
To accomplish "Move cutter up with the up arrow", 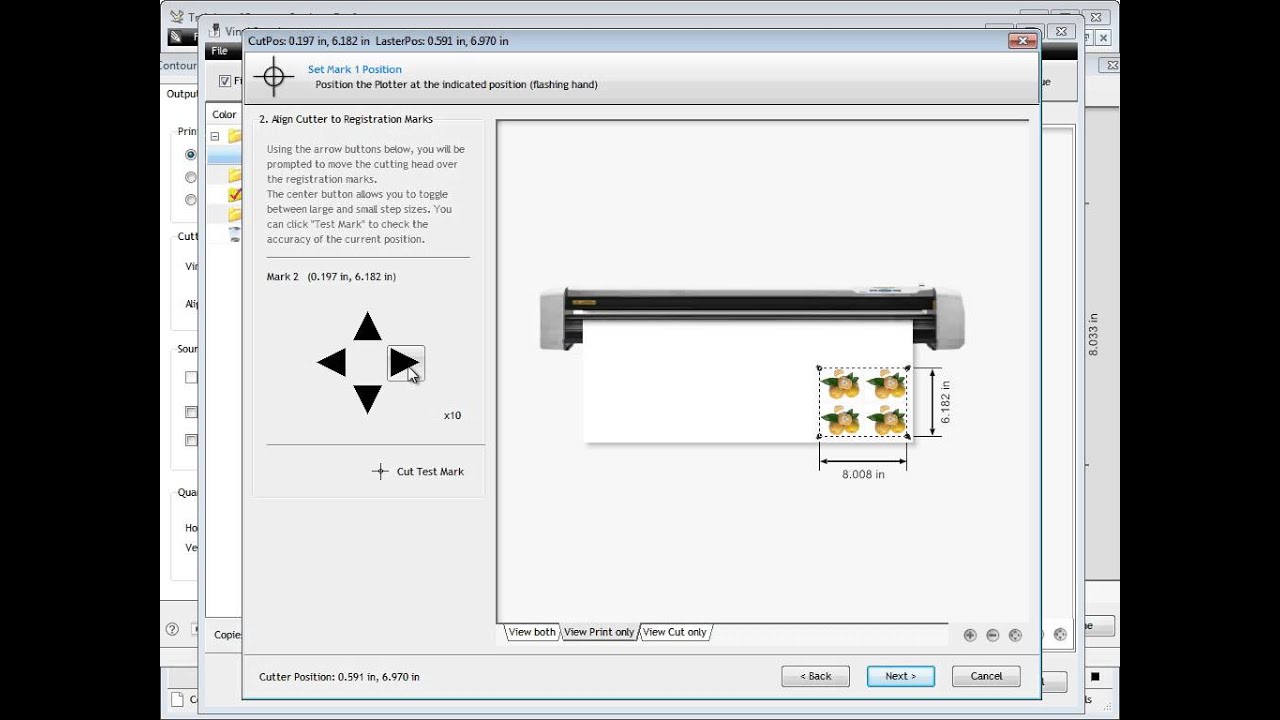I will (x=367, y=326).
